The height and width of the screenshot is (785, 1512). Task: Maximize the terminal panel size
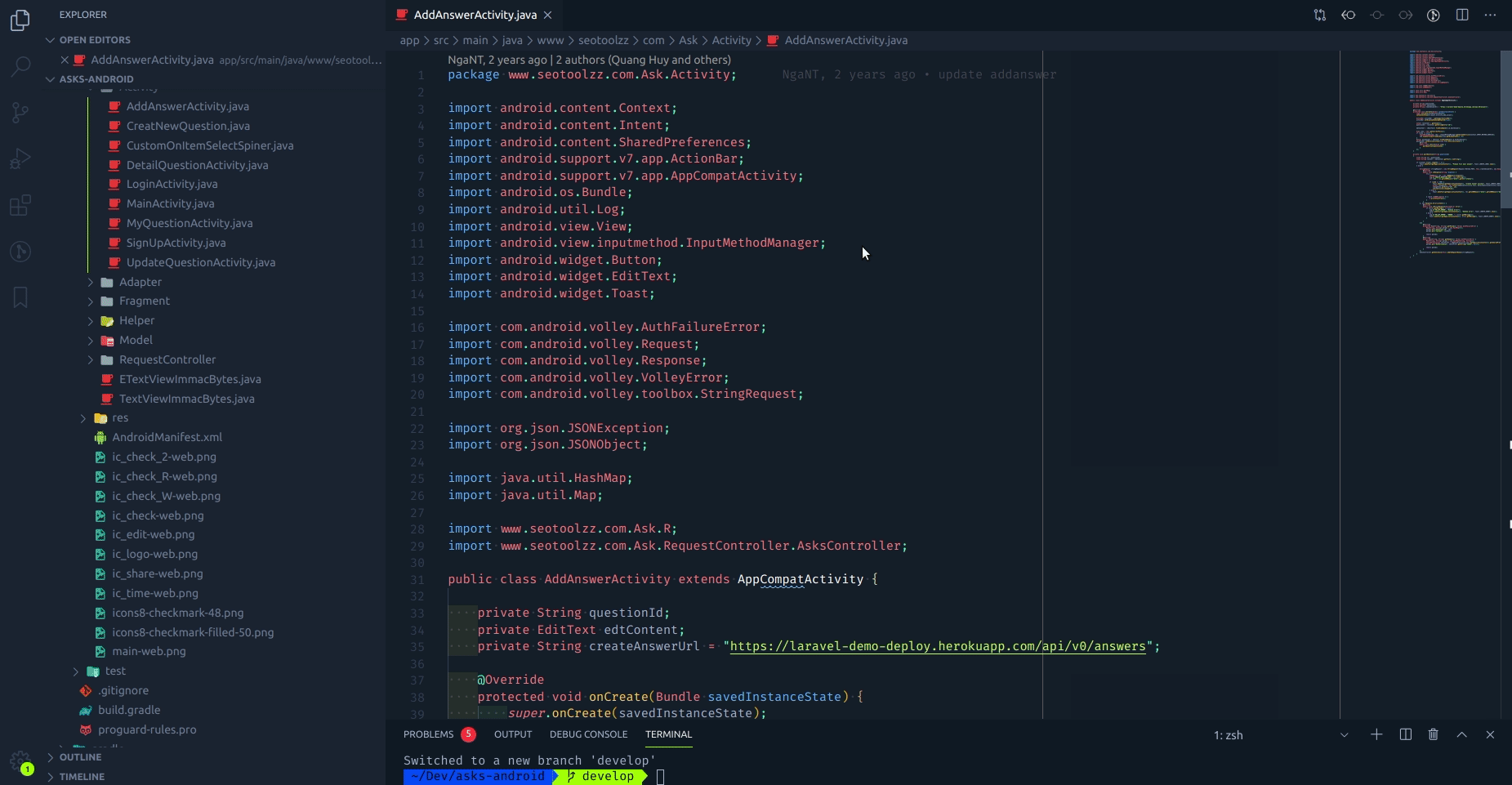point(1461,734)
